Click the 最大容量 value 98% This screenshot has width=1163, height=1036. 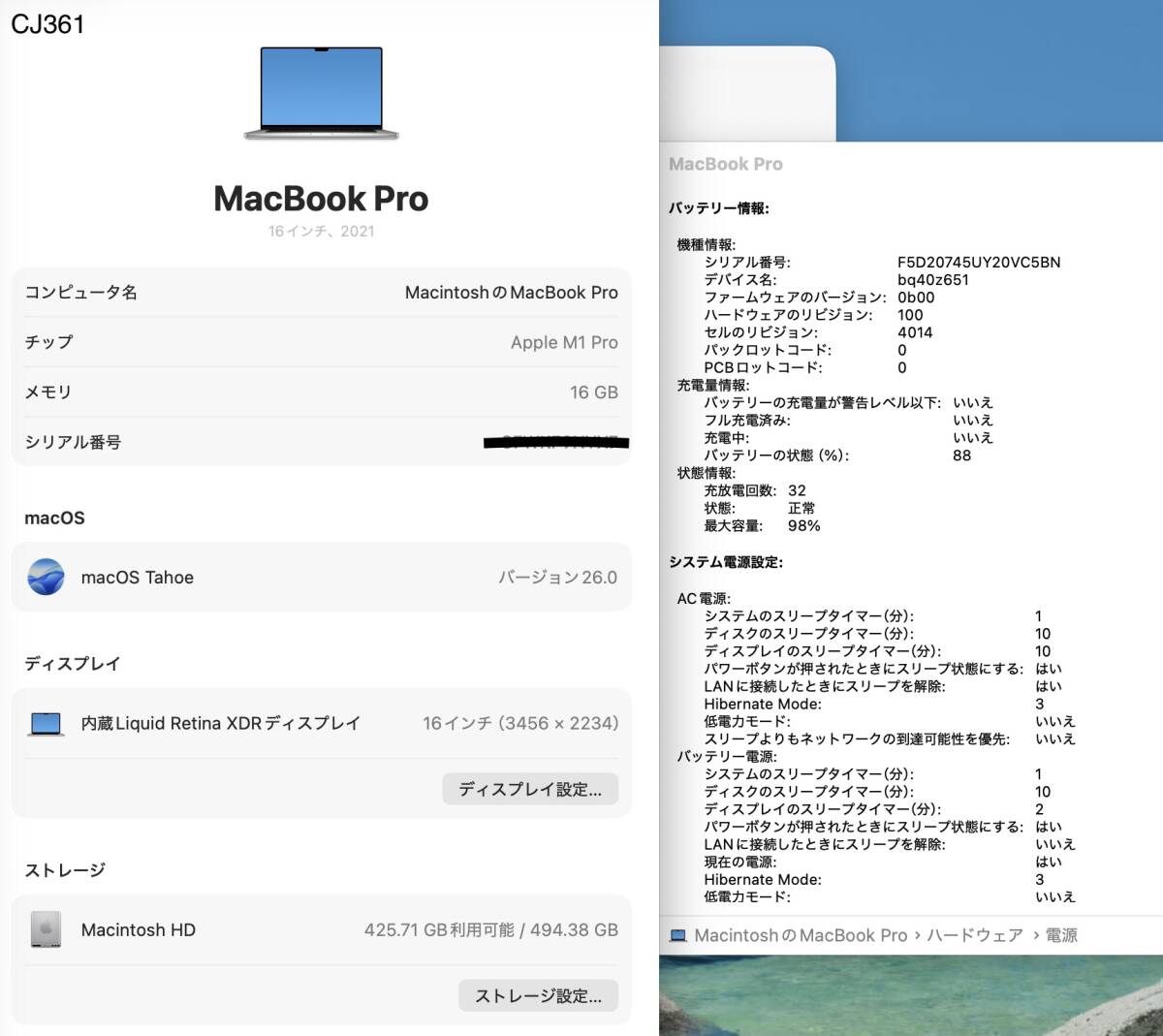804,526
